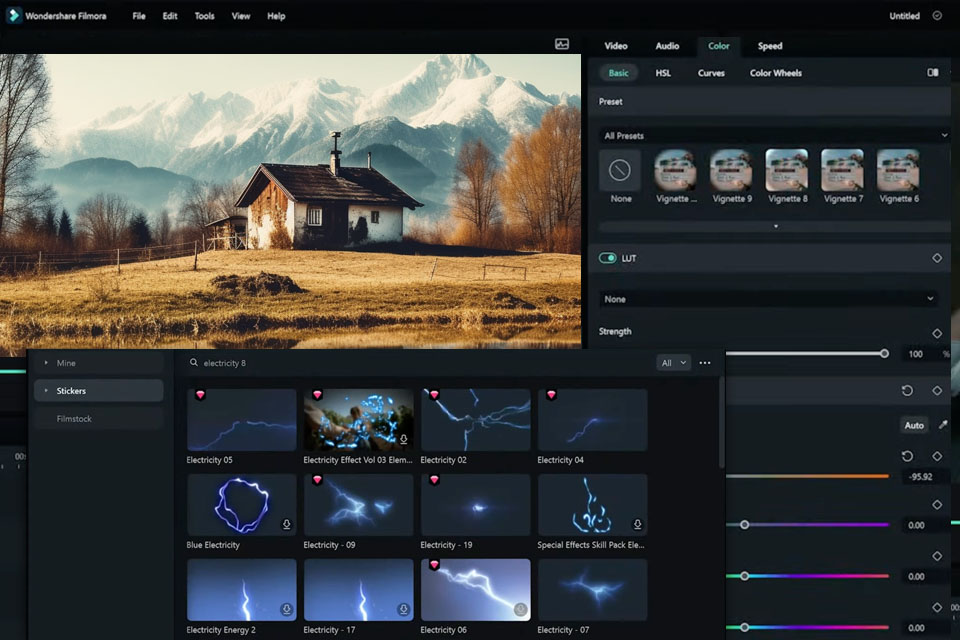Select the Electricity - 07 sticker
The image size is (960, 640).
tap(592, 590)
